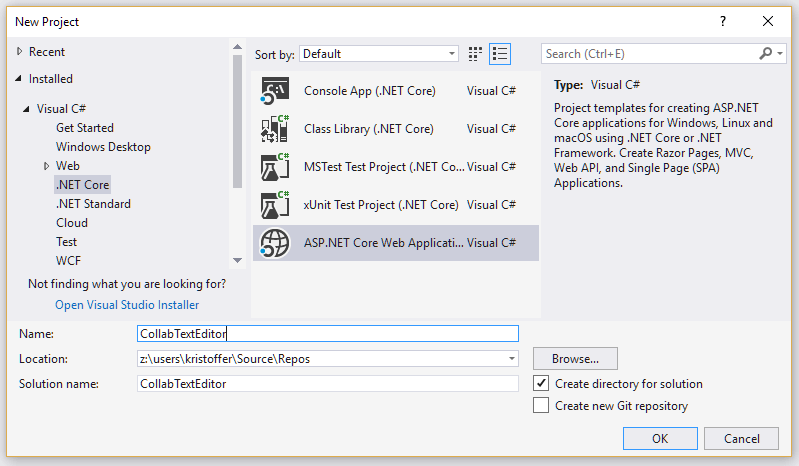Screen dimensions: 799x466
Task: Open the Sort by Default dropdown
Action: pyautogui.click(x=379, y=54)
